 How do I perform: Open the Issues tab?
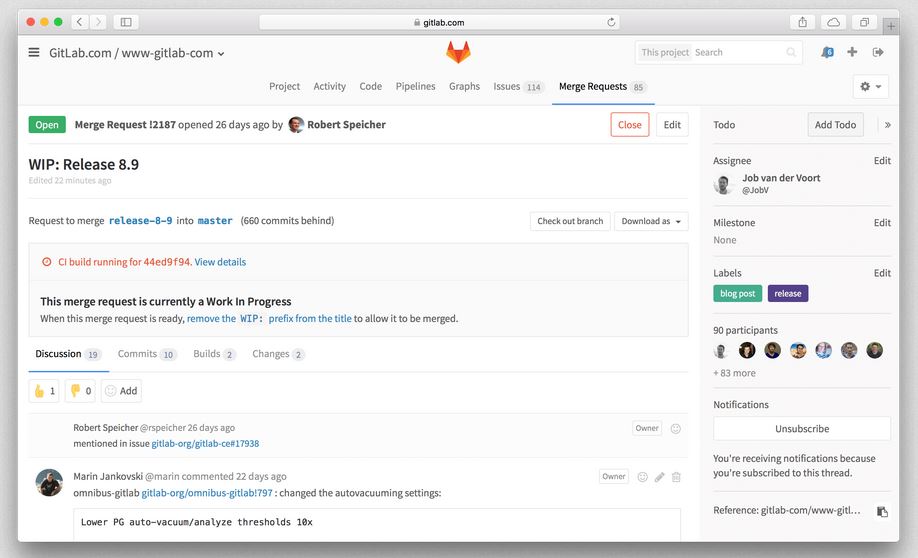tap(519, 87)
